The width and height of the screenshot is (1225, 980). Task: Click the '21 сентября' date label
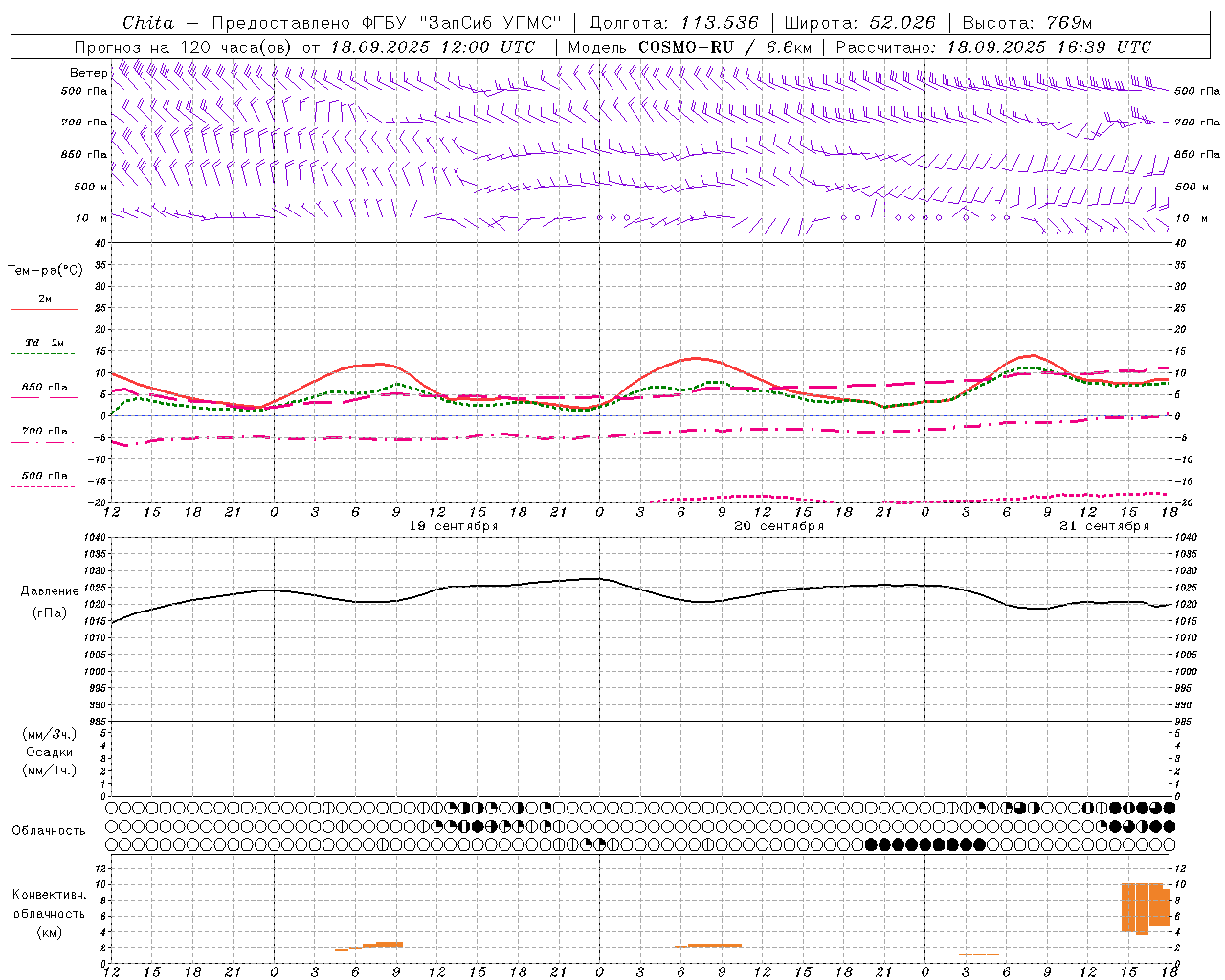(1104, 526)
